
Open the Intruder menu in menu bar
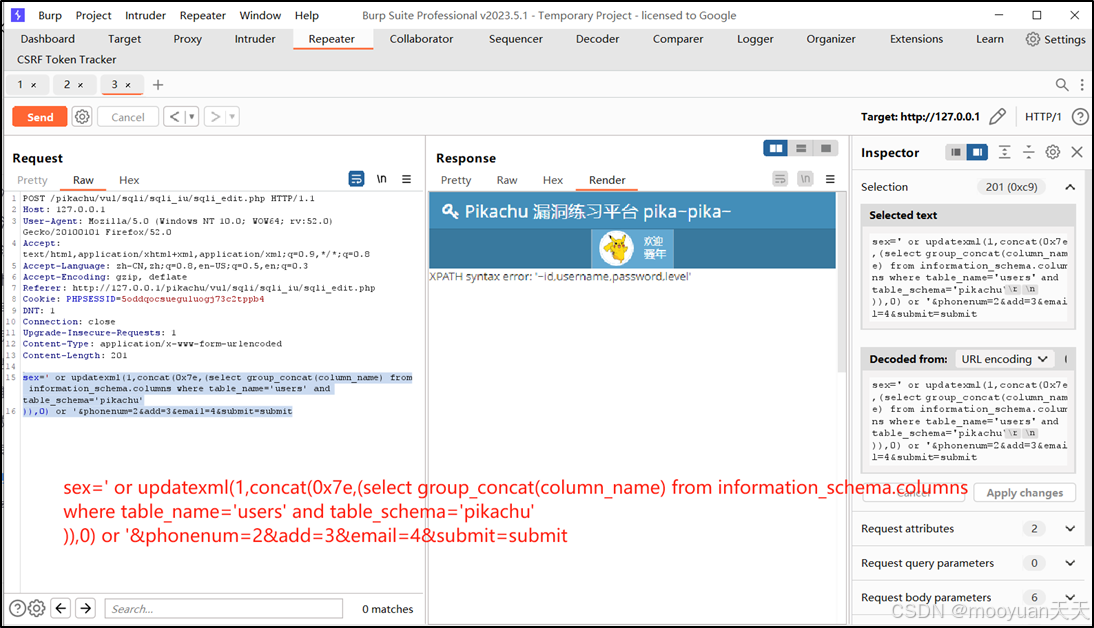(x=145, y=15)
